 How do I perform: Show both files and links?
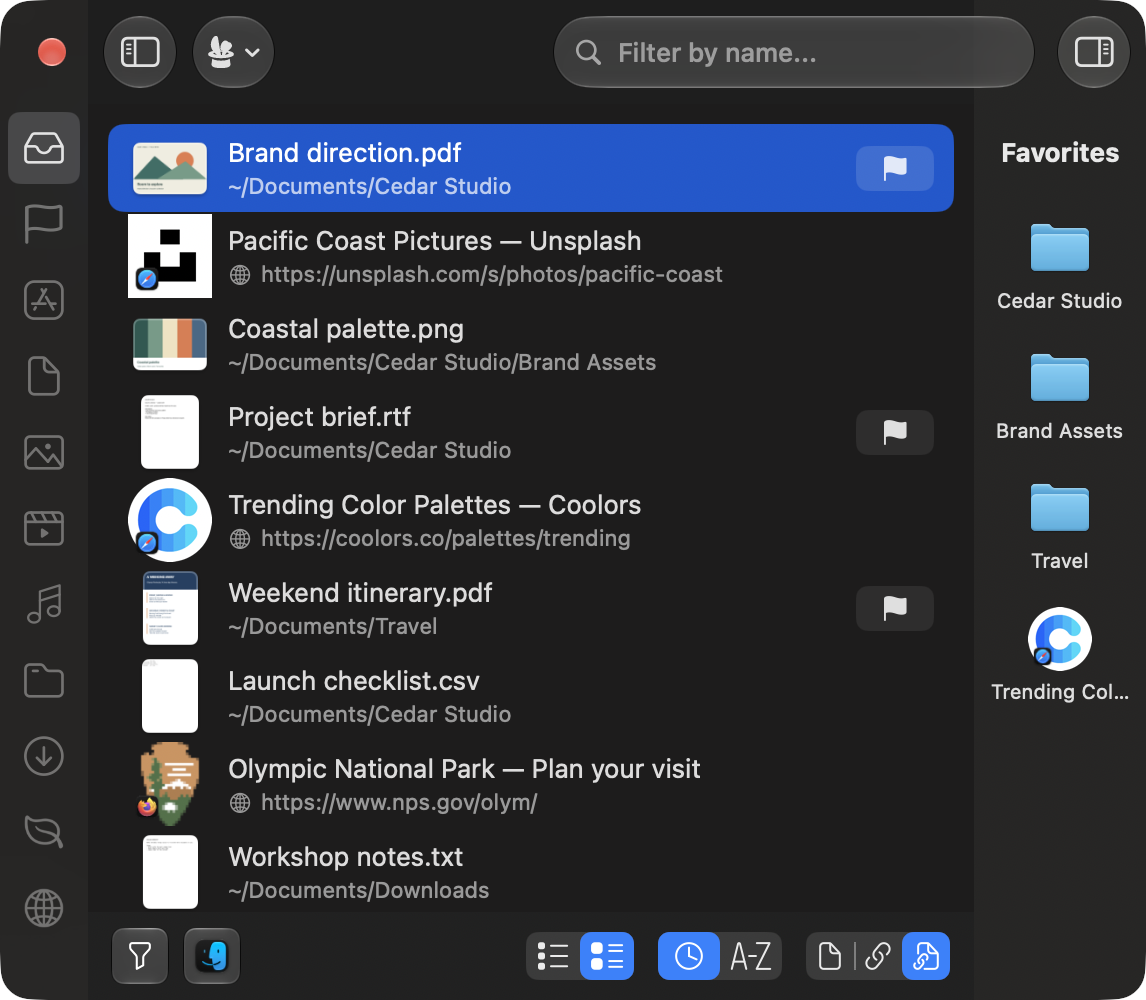(x=926, y=955)
